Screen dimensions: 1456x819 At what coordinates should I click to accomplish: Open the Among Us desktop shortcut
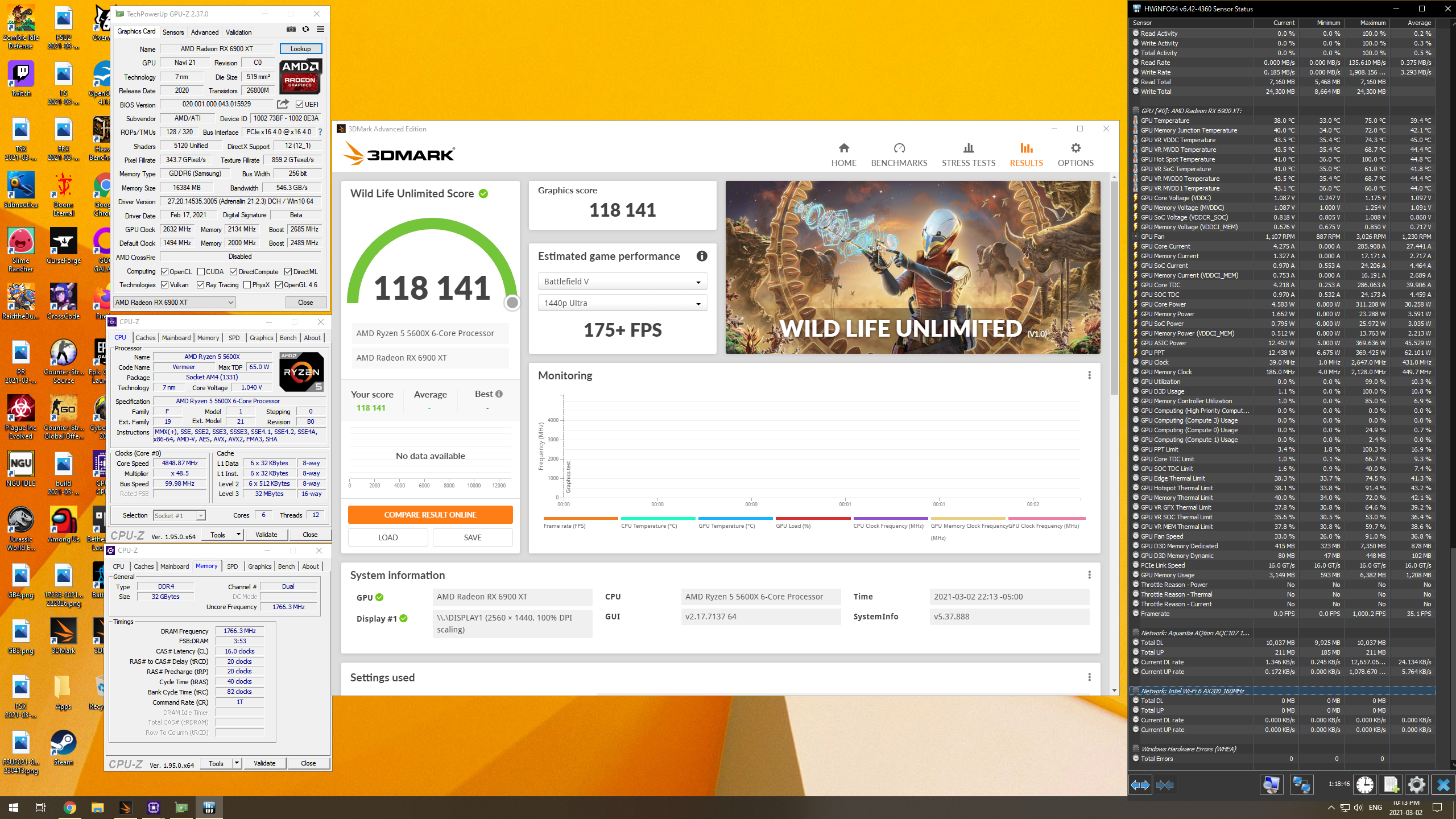coord(63,524)
